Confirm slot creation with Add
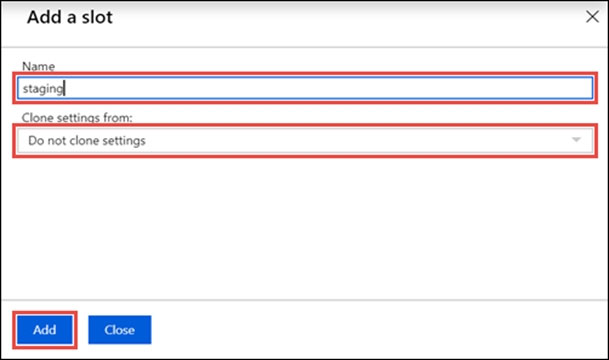 [45, 330]
